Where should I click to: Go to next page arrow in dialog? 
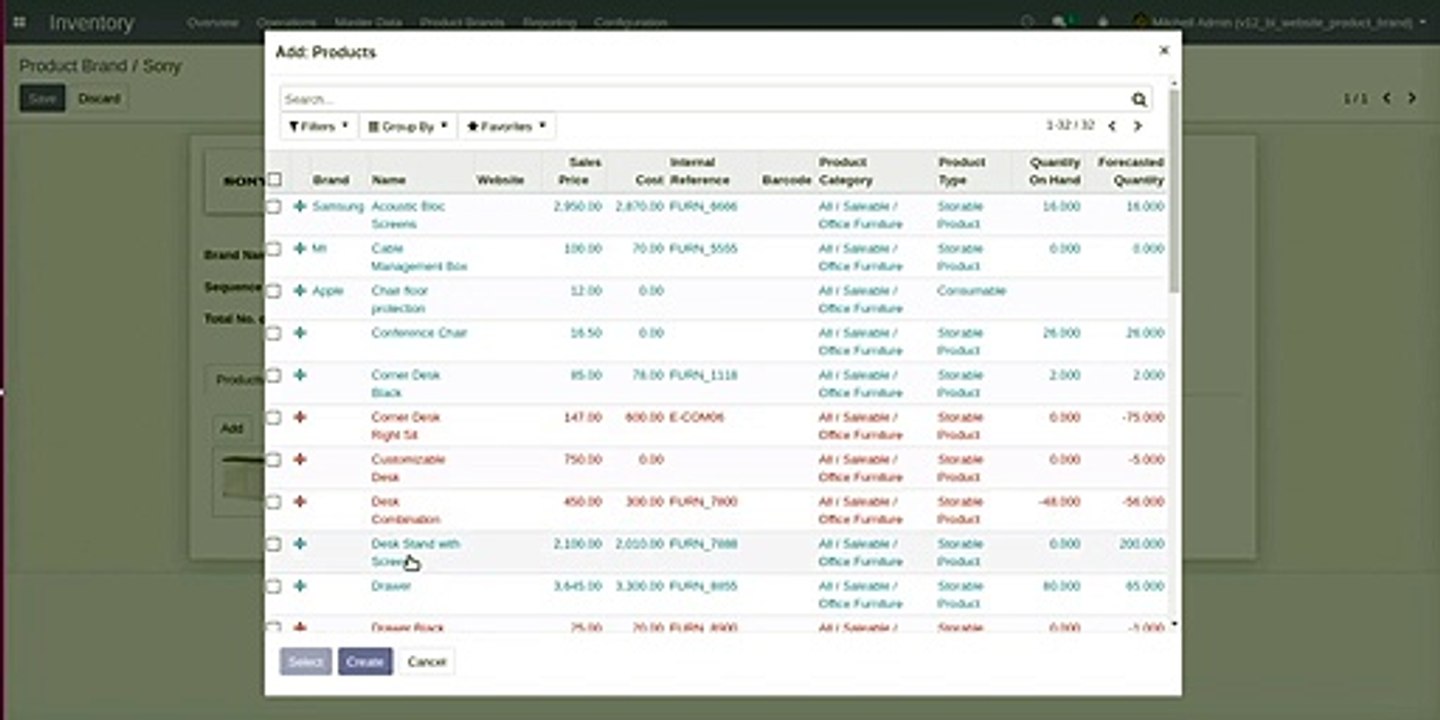(x=1137, y=126)
